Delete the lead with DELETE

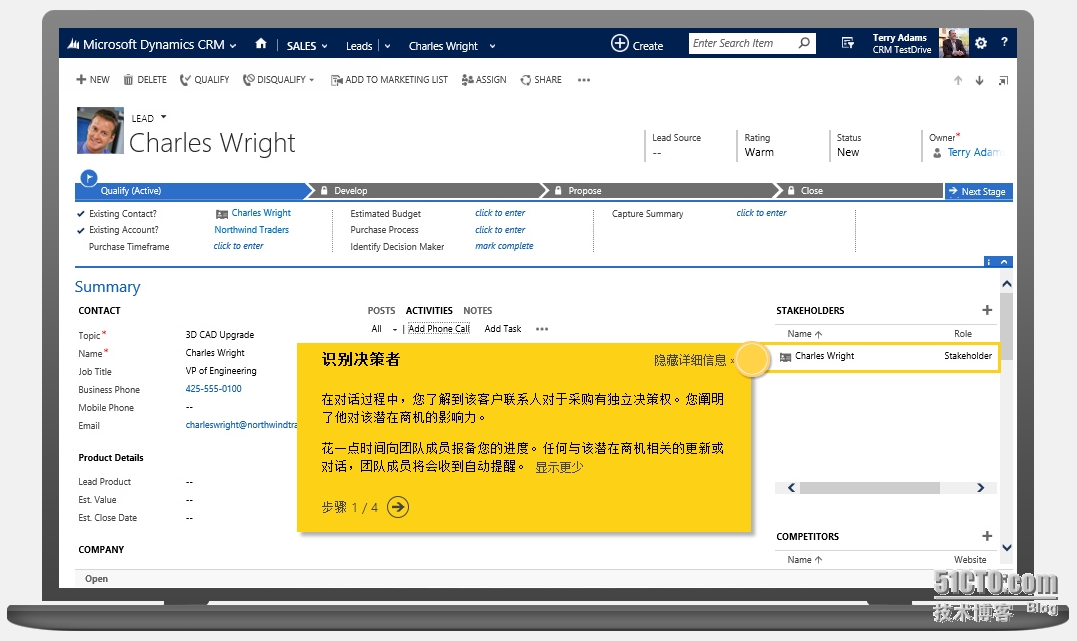tap(145, 80)
